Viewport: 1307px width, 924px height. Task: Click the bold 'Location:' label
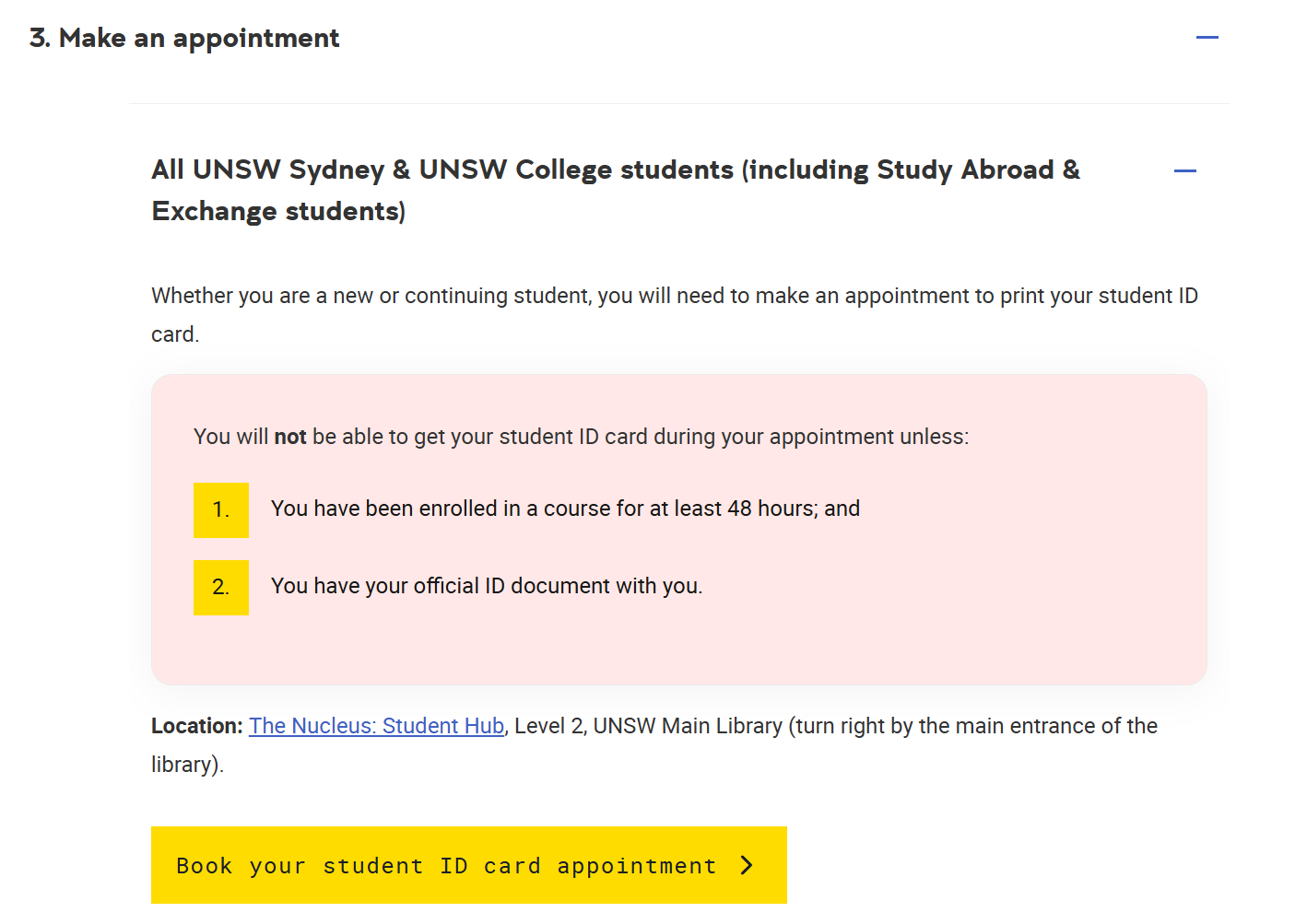pos(195,726)
